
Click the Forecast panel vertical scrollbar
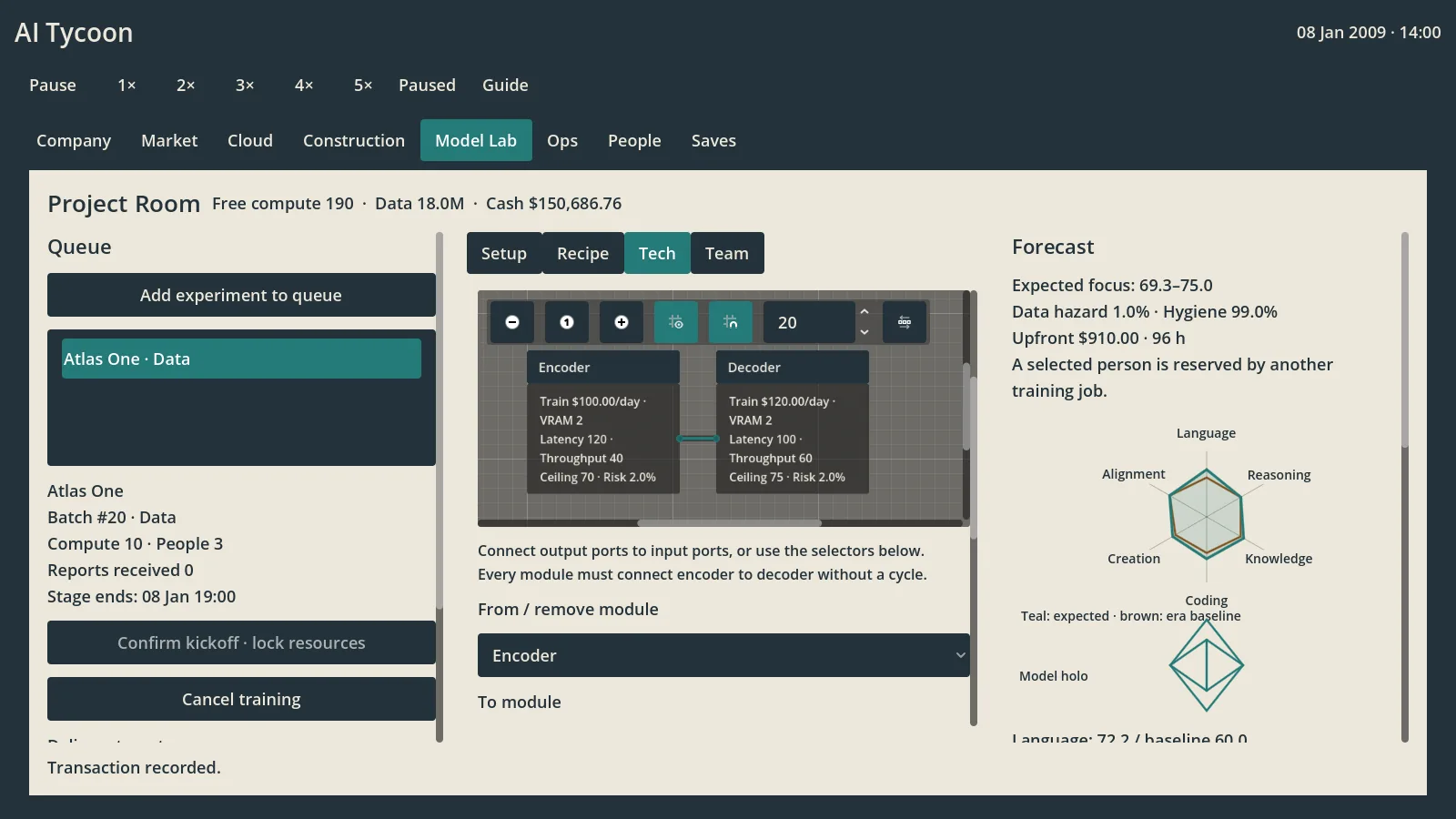tap(1405, 339)
